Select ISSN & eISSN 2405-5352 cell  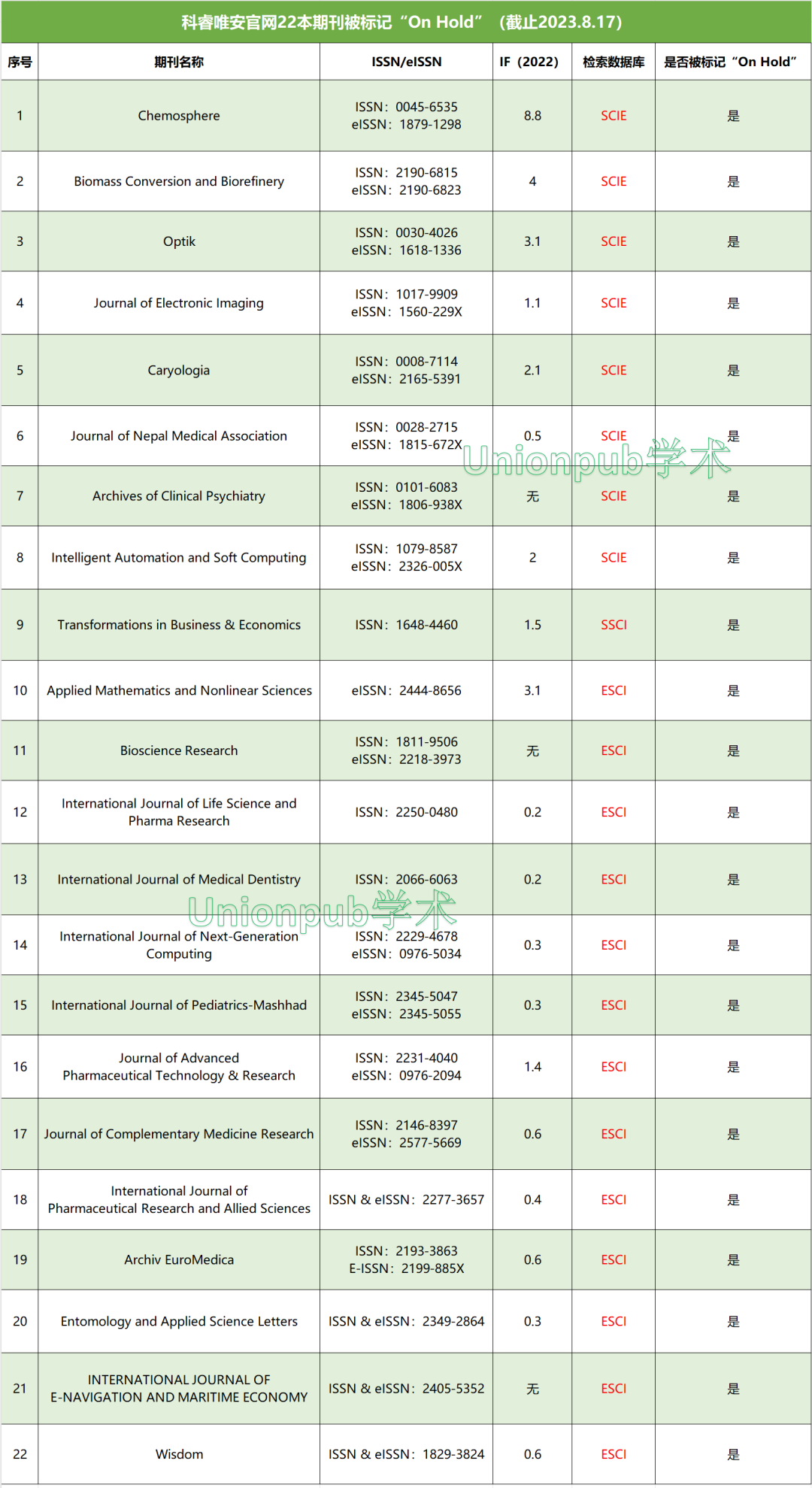point(407,1389)
